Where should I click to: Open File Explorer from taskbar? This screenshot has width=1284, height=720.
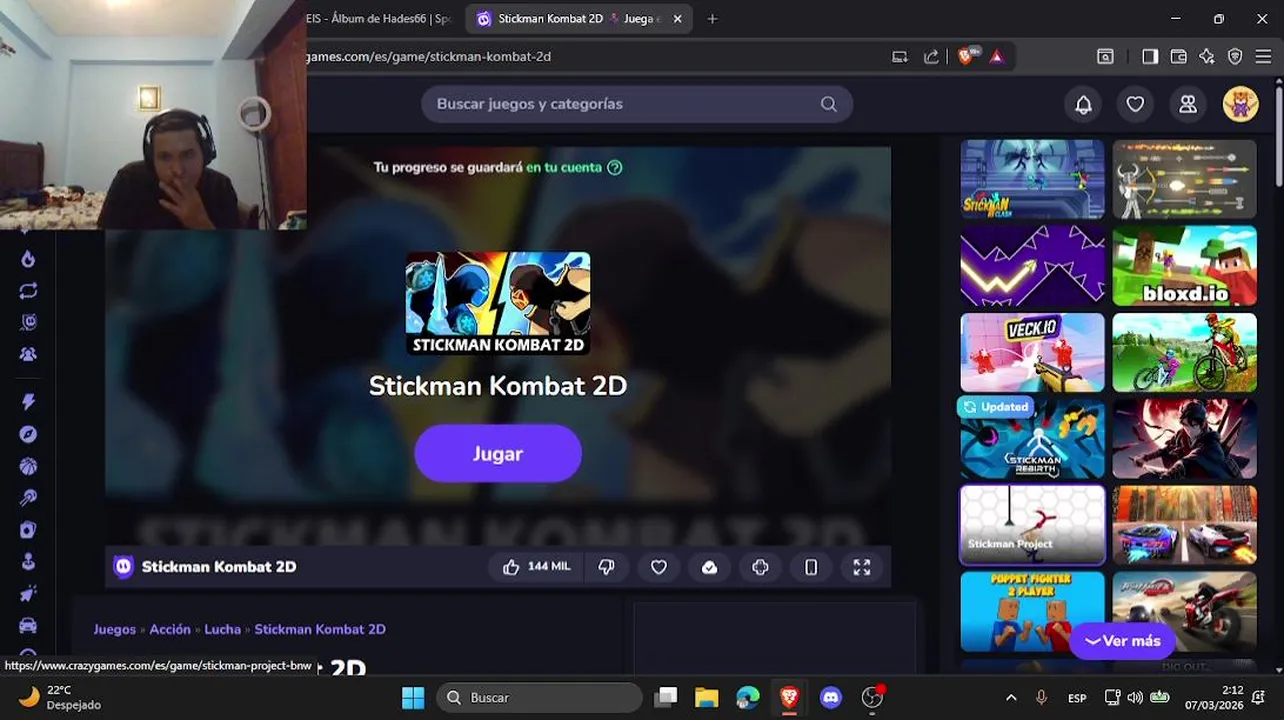click(707, 698)
